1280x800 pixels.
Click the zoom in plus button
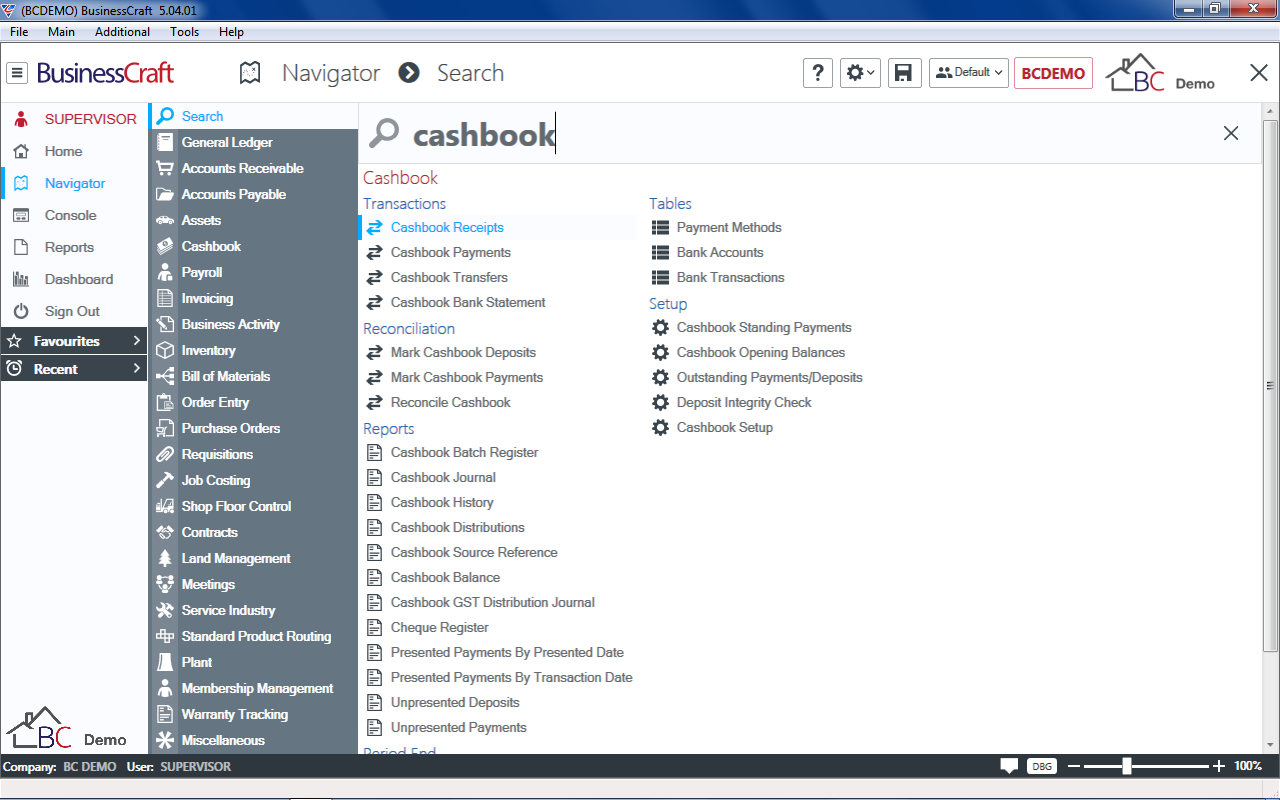click(x=1219, y=766)
